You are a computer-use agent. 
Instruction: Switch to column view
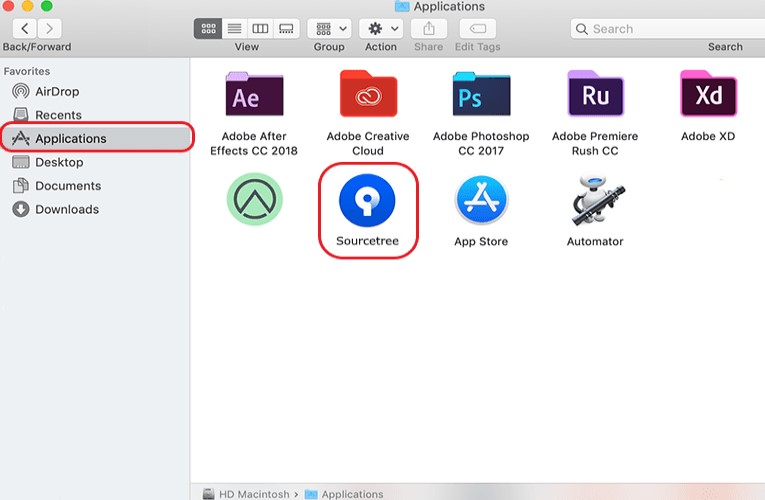[261, 29]
